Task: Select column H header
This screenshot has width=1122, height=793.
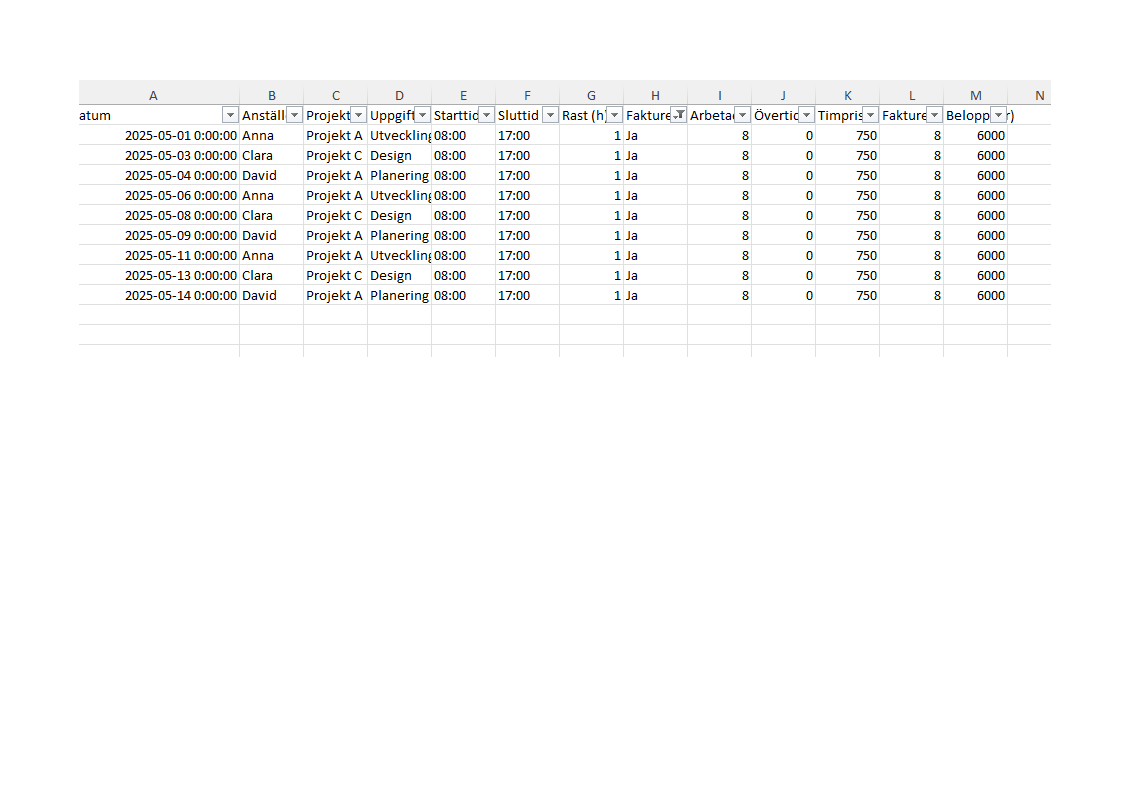Action: tap(655, 95)
